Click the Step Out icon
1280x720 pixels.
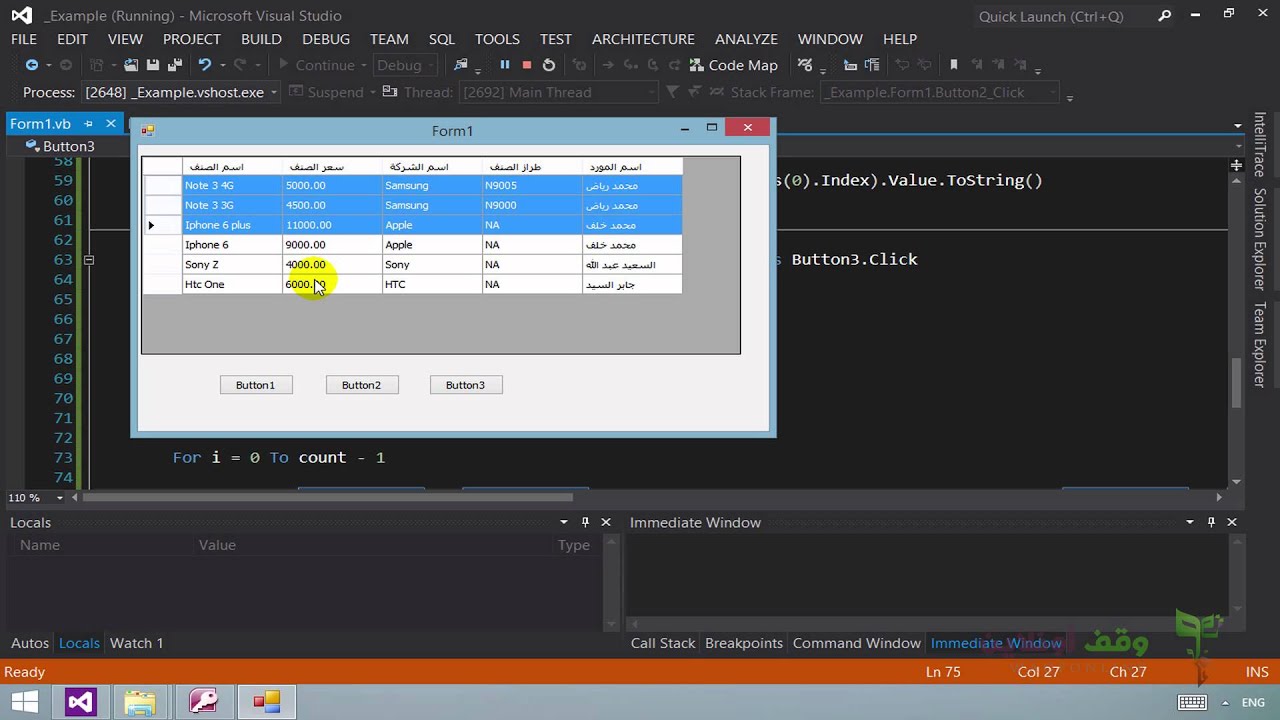pos(673,65)
